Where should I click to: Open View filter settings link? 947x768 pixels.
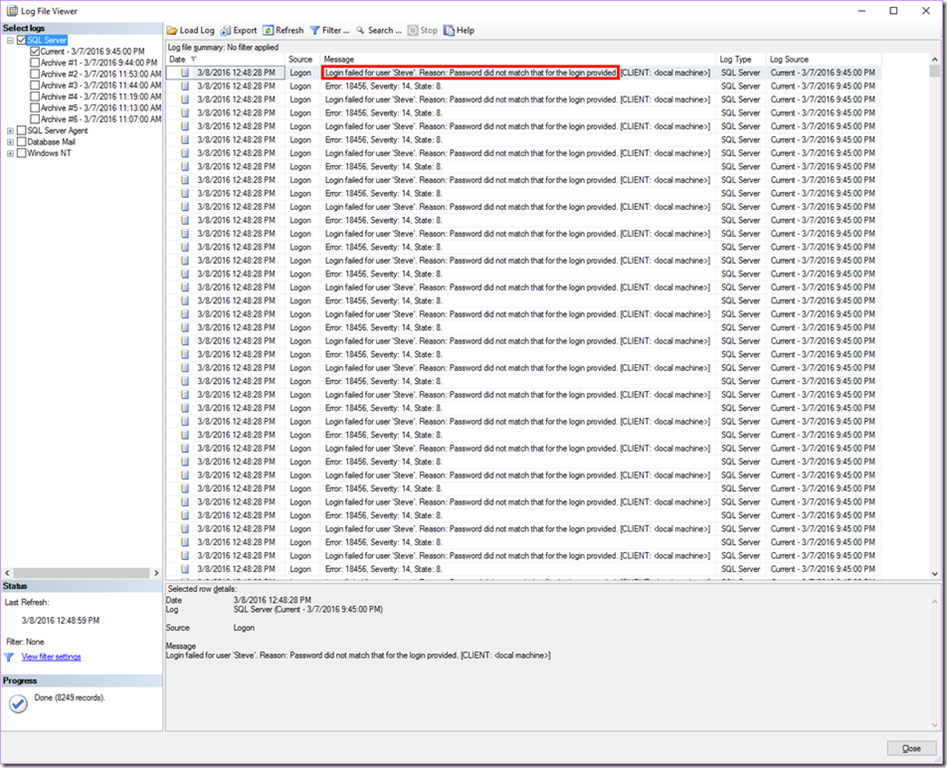pyautogui.click(x=51, y=657)
